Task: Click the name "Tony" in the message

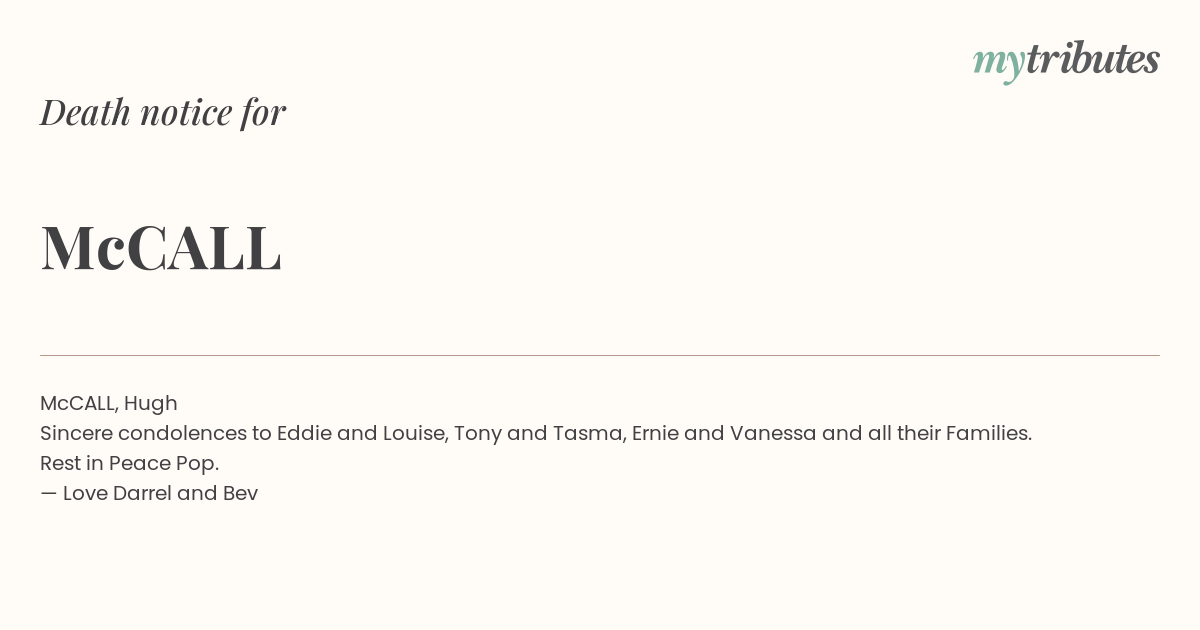Action: (x=478, y=433)
